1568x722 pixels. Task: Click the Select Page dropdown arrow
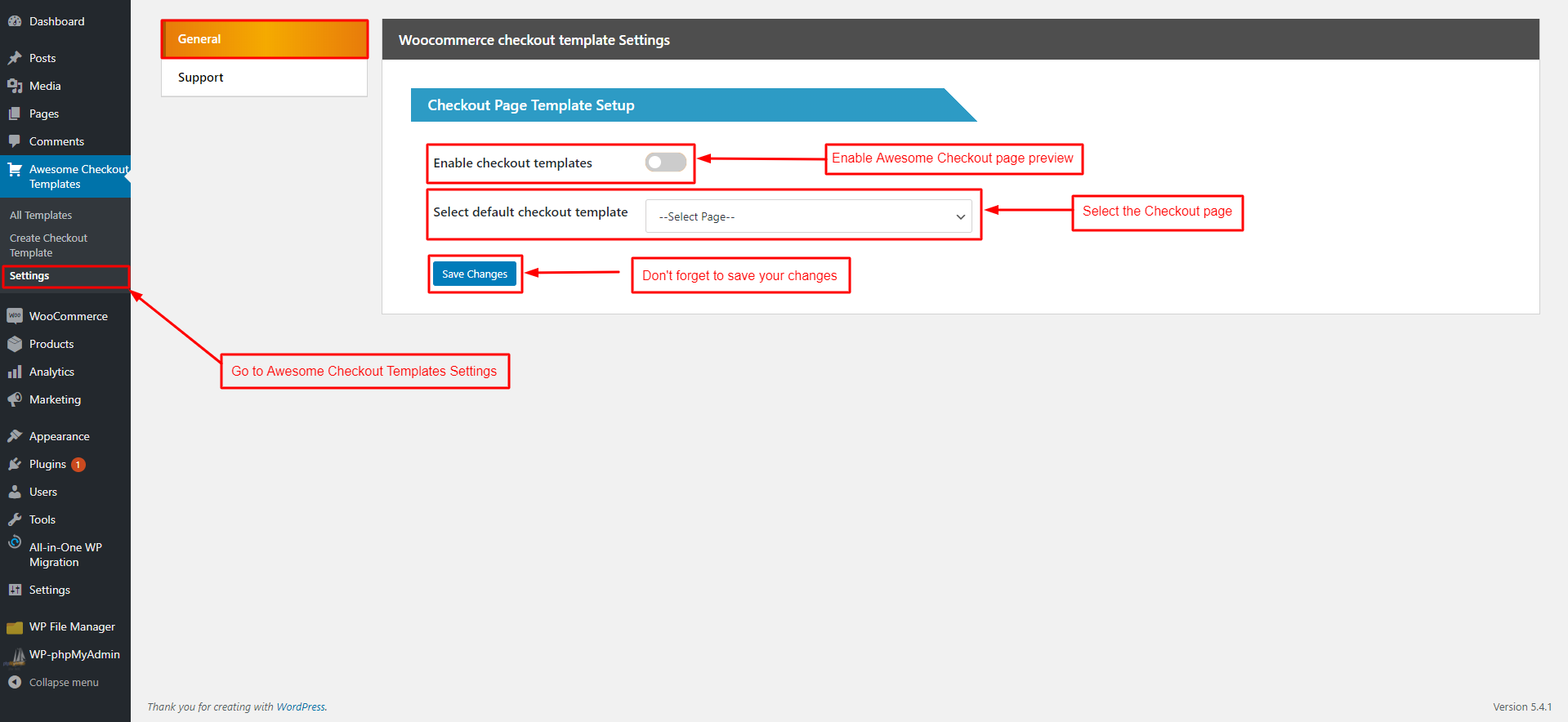click(x=961, y=216)
